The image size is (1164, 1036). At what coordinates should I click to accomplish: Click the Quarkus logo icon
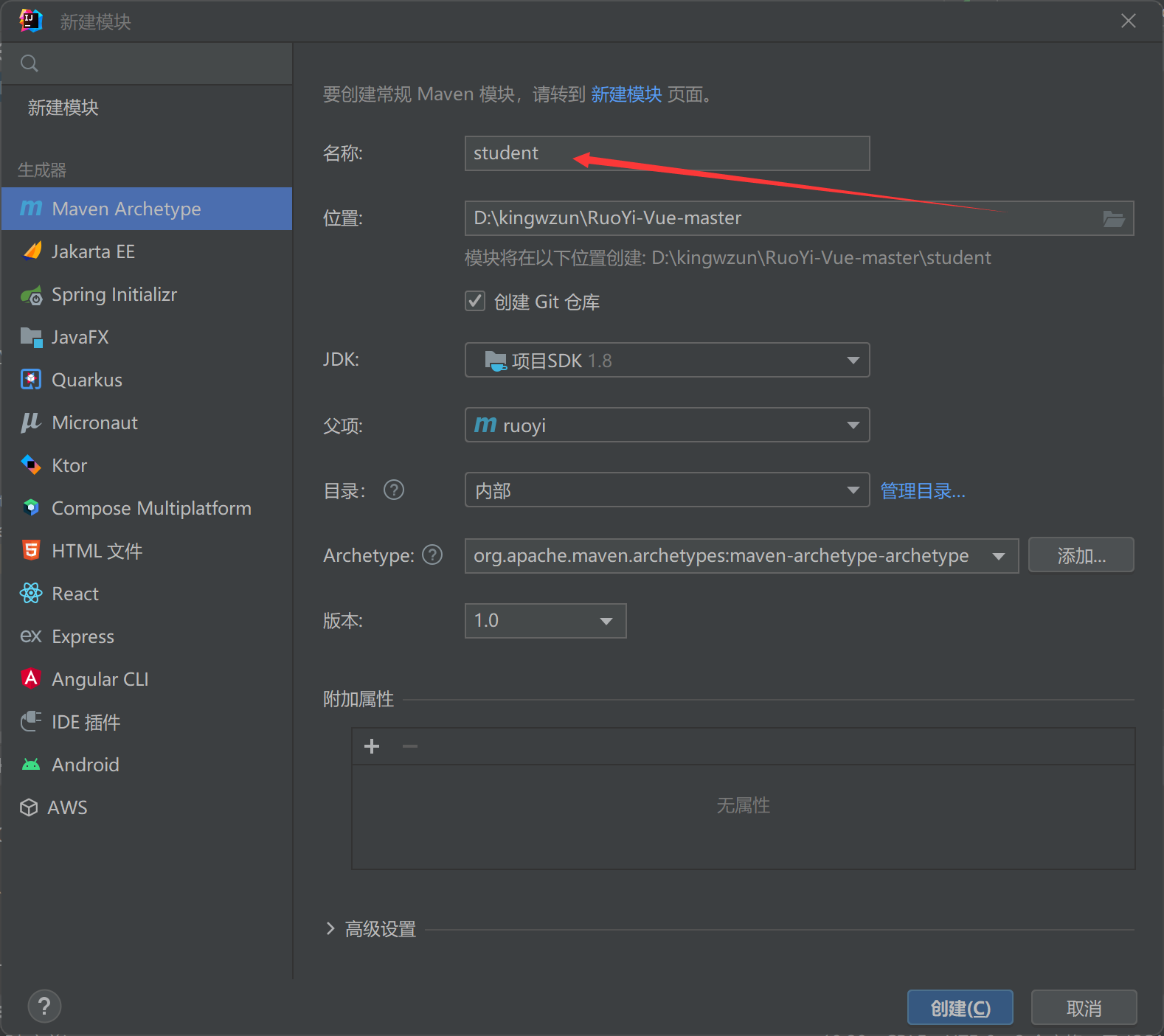[31, 380]
